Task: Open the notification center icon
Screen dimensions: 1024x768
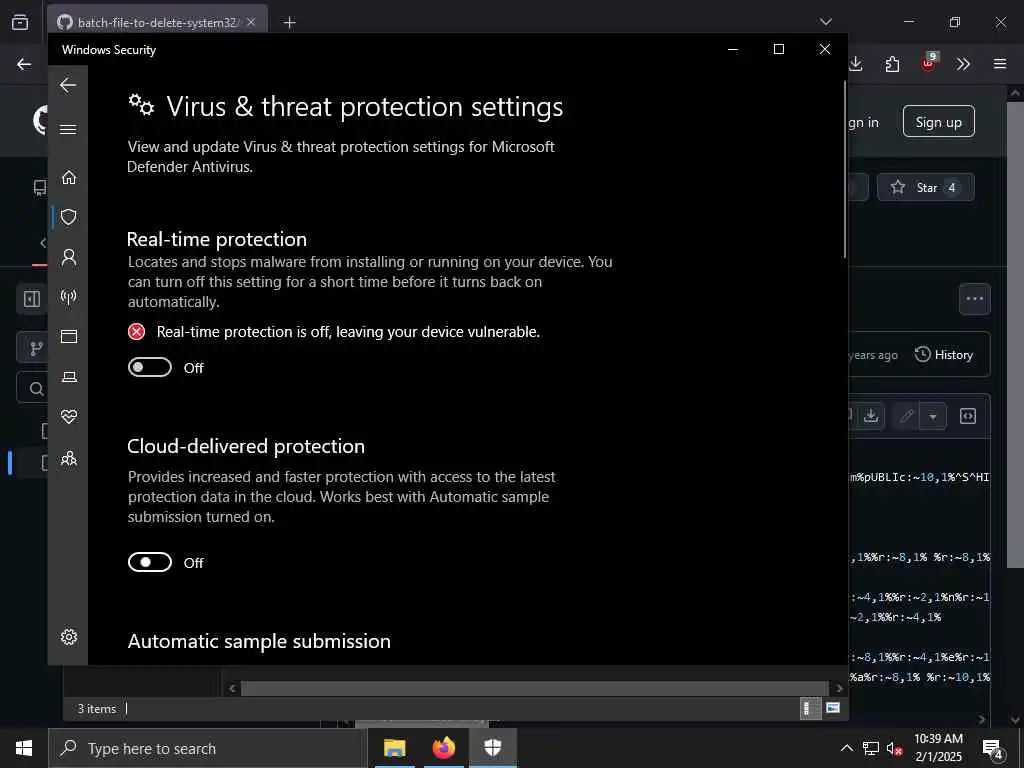Action: [992, 749]
